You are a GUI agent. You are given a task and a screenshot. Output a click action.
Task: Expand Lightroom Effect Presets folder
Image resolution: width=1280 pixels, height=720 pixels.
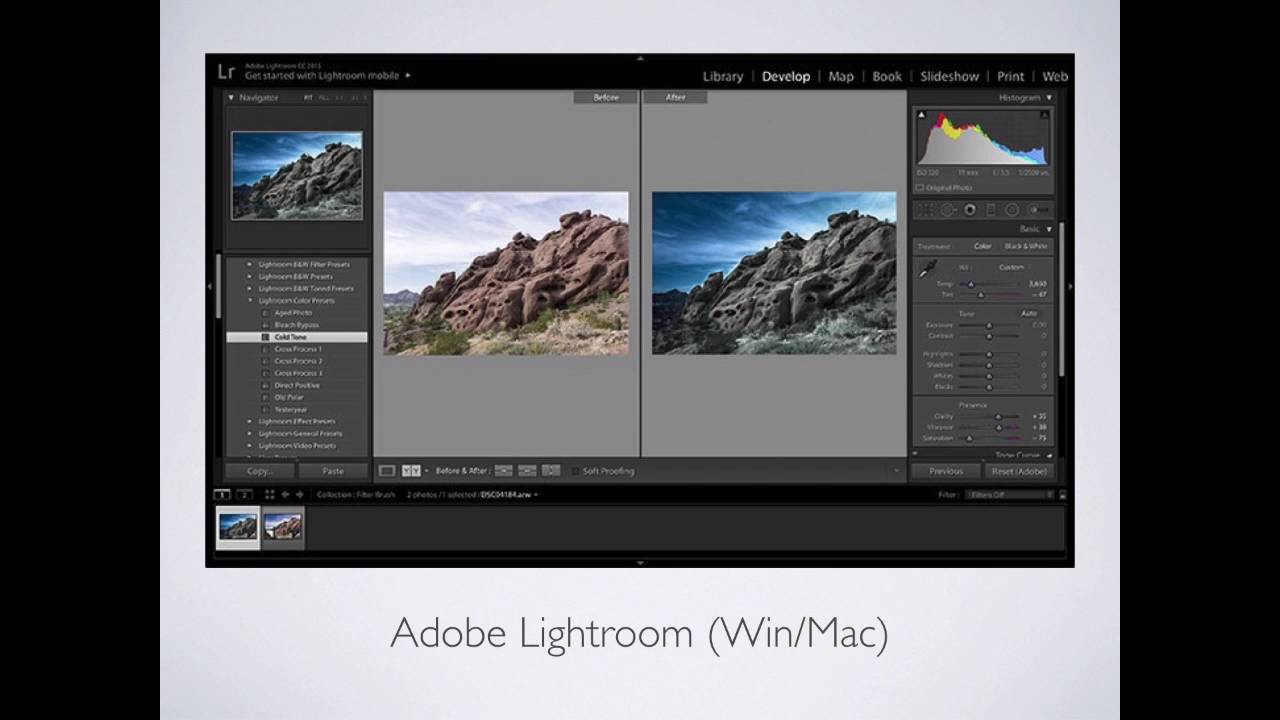(250, 422)
